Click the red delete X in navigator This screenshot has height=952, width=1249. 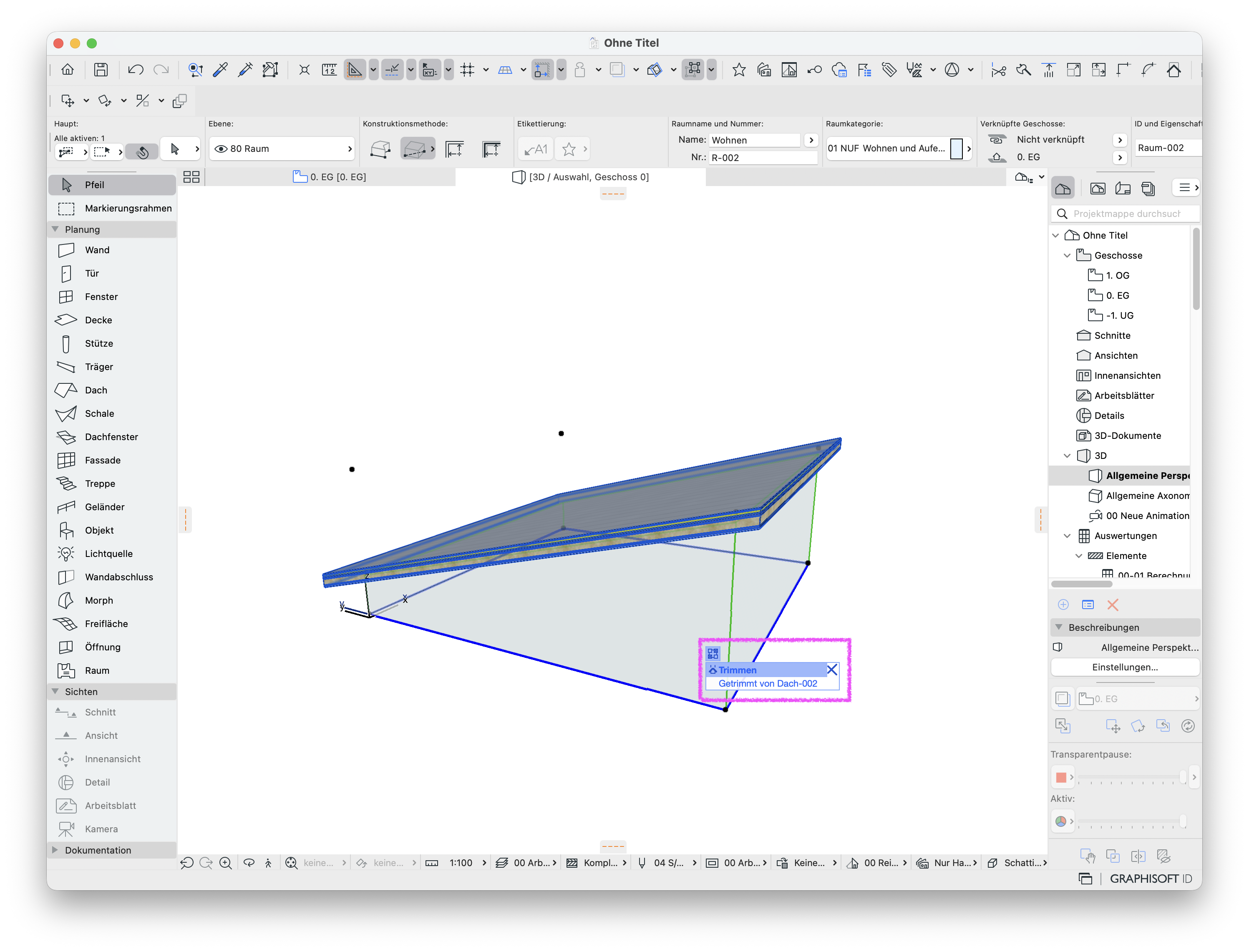[1113, 604]
